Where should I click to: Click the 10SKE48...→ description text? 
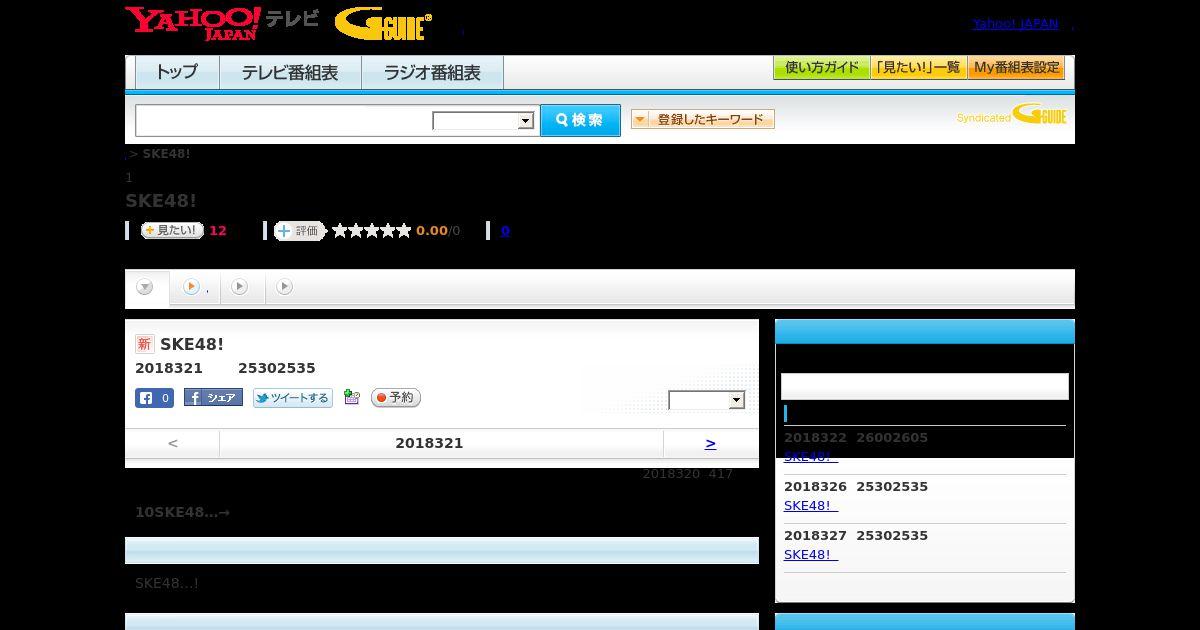[183, 512]
